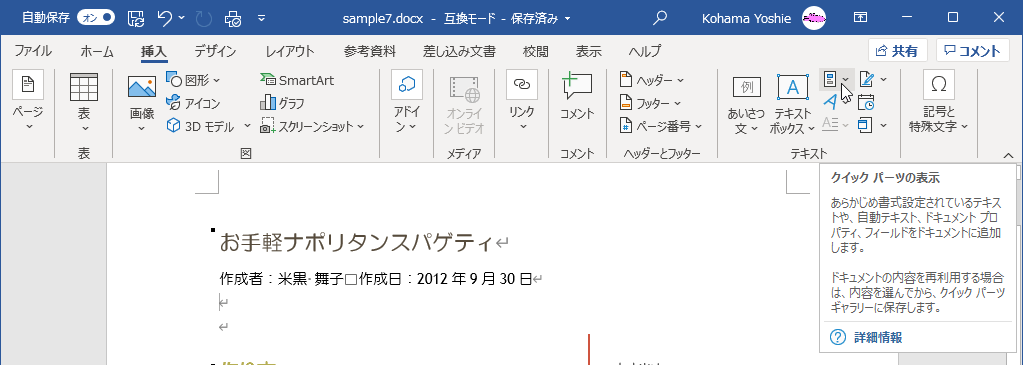
Task: Open the アドイン dropdown
Action: (406, 101)
